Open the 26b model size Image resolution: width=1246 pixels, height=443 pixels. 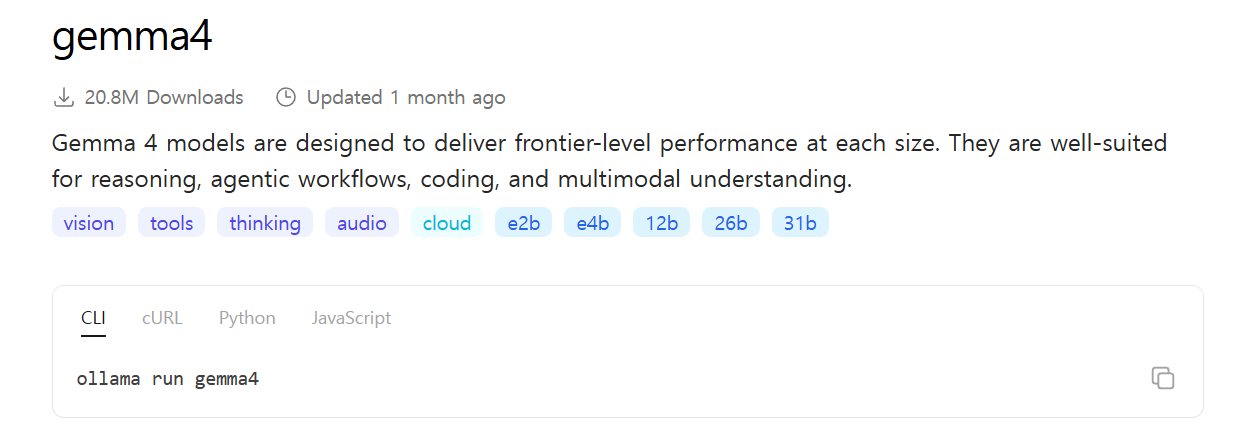pos(731,223)
